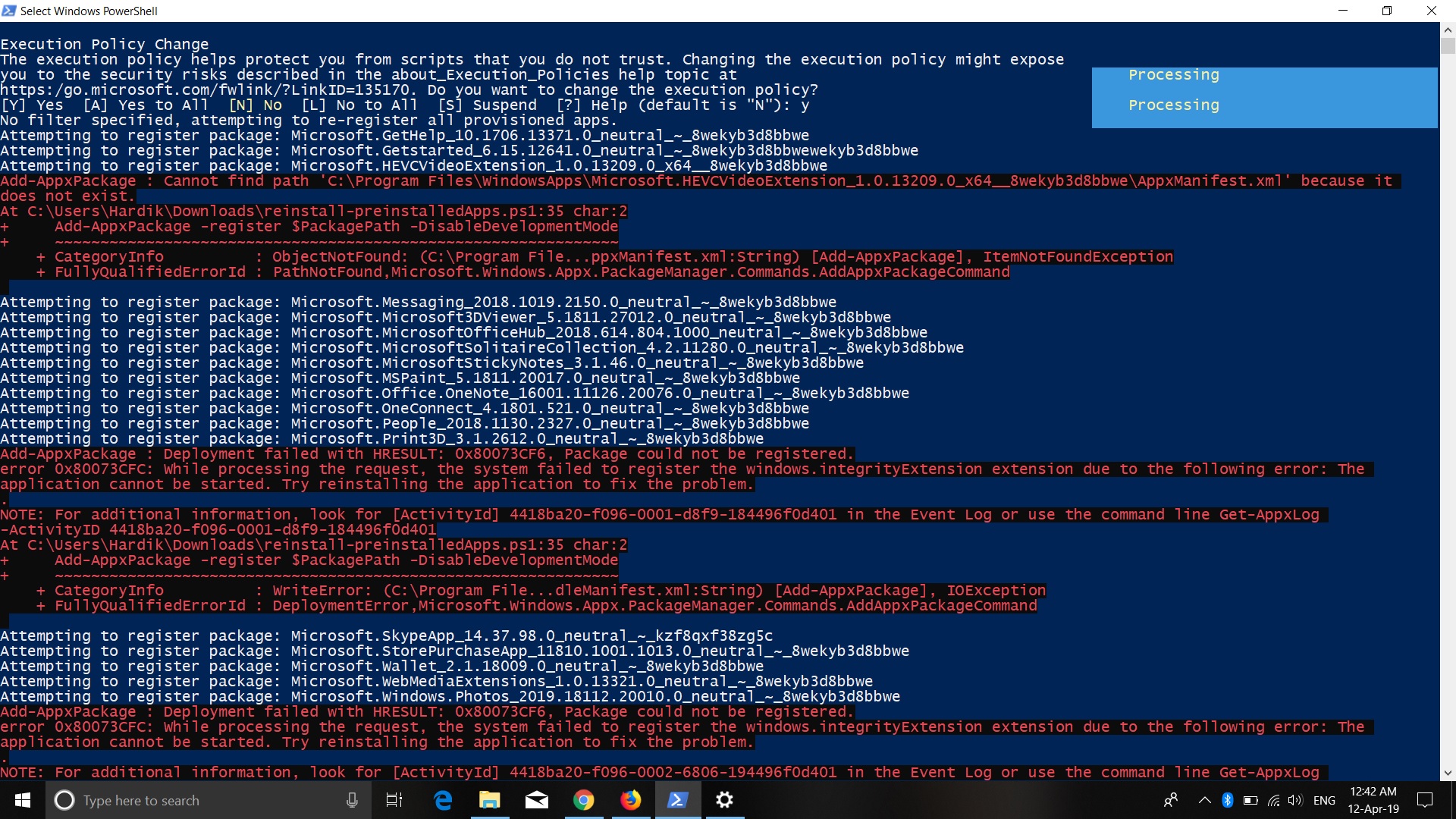The width and height of the screenshot is (1456, 819).
Task: Click the '[A] Yes to All' option text
Action: [146, 105]
